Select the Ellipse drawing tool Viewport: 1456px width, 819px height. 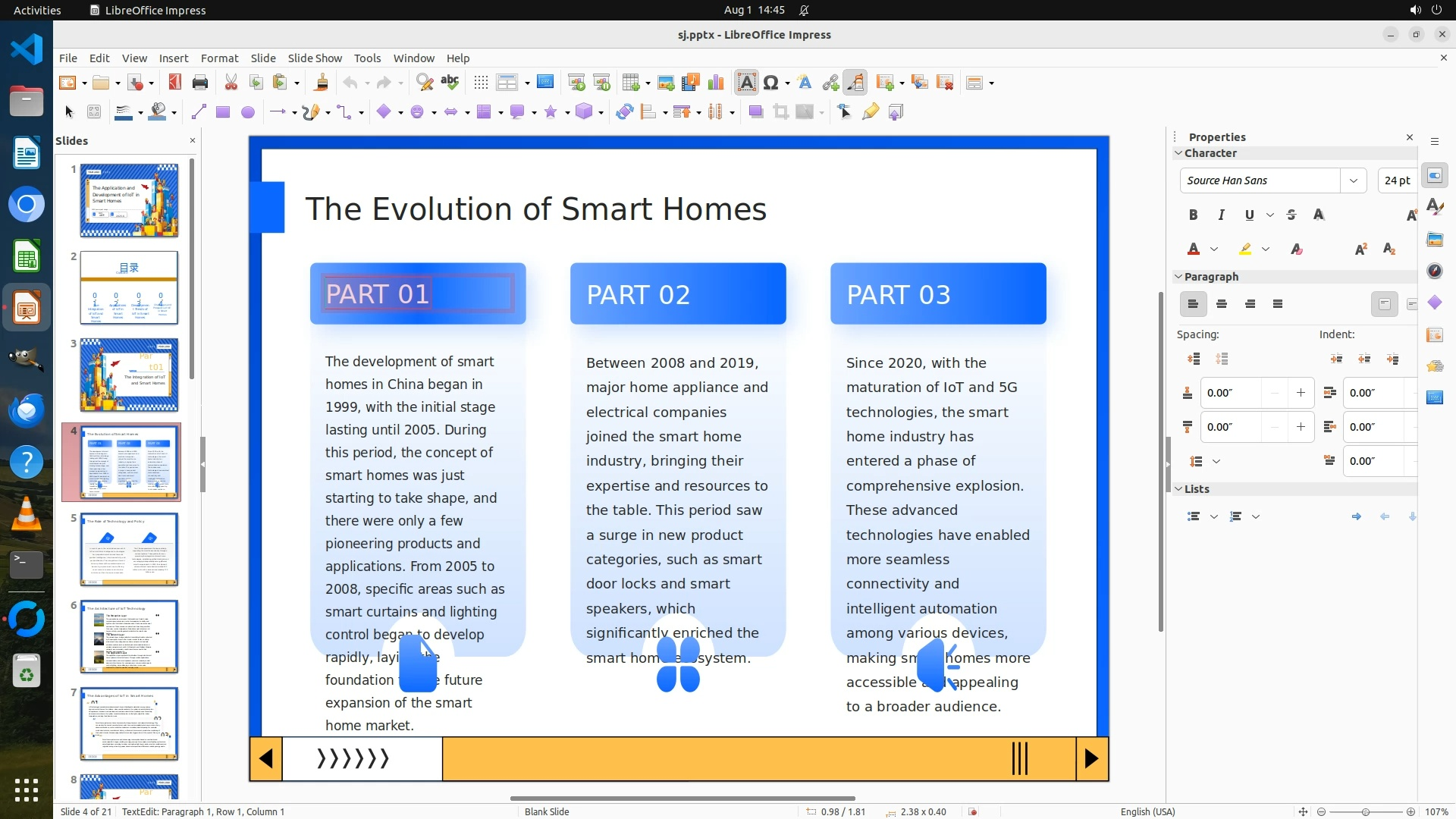pos(248,112)
